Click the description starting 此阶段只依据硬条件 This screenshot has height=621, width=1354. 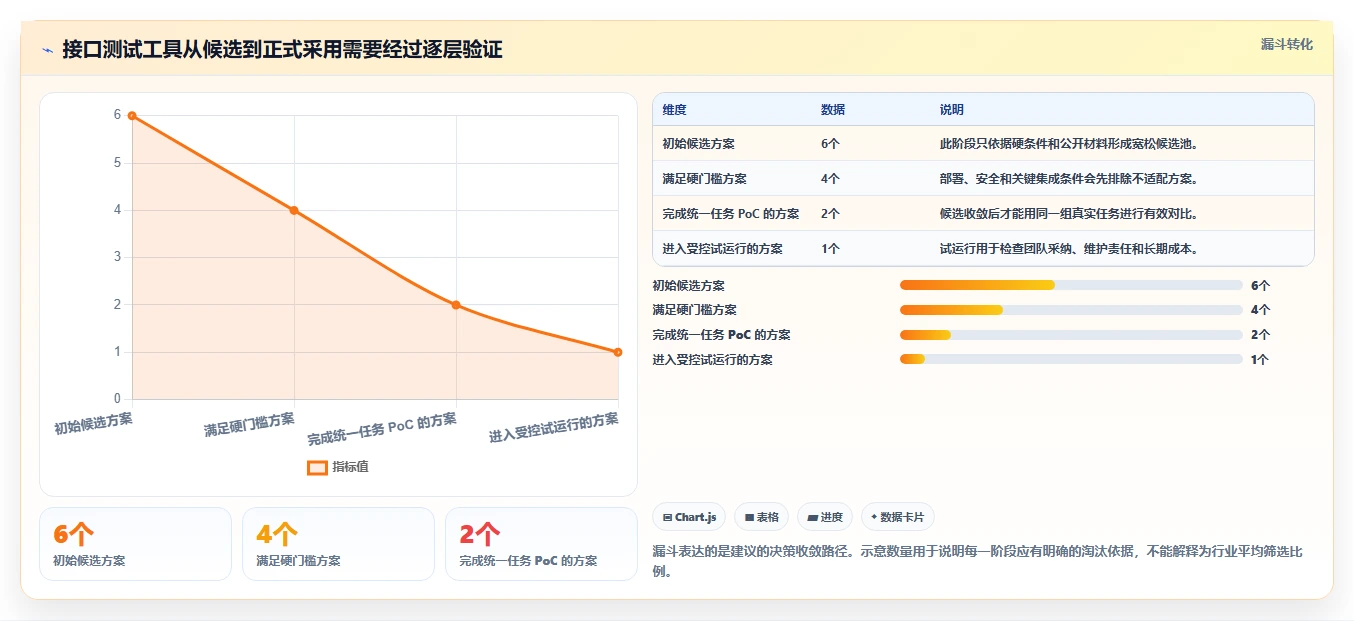click(x=1069, y=144)
